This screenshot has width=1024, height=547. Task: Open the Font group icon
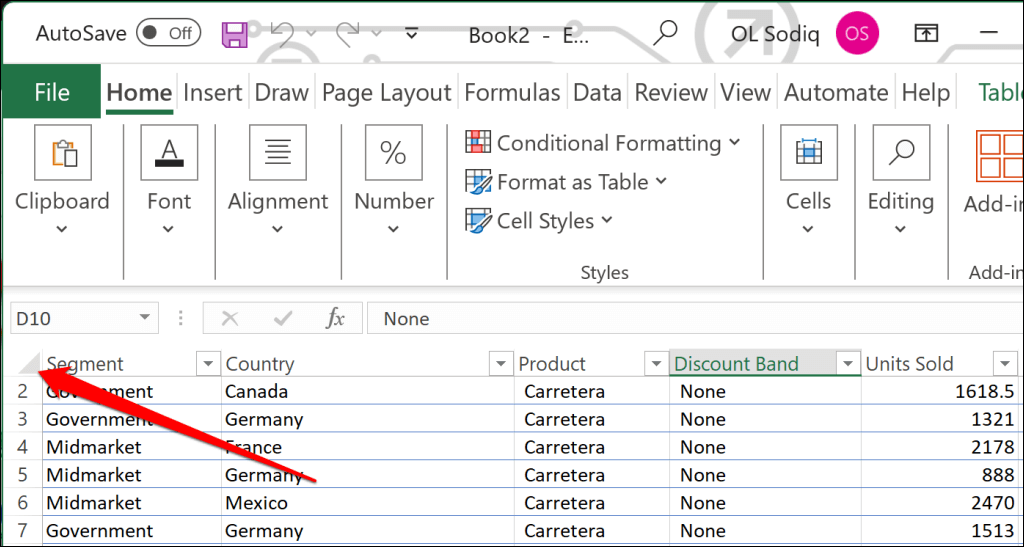point(168,153)
